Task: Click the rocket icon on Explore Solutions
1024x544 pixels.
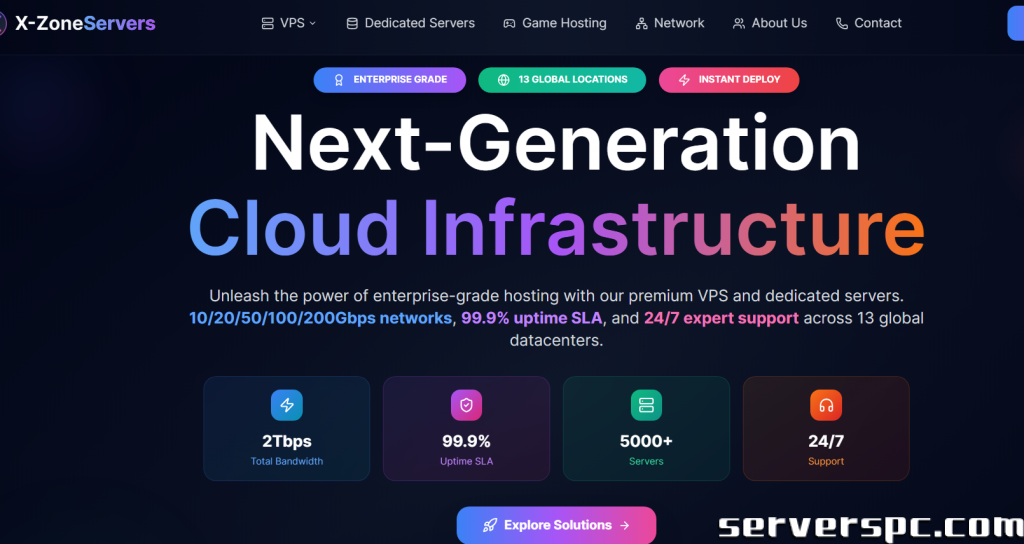Action: pos(490,525)
